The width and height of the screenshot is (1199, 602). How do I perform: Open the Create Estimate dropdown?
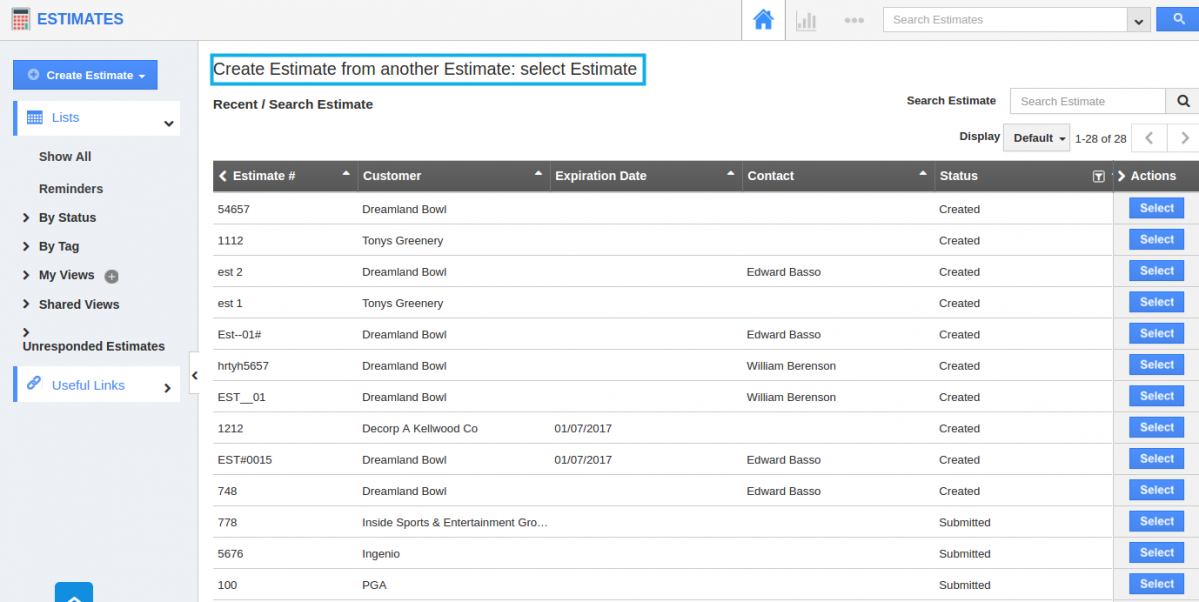coord(85,75)
